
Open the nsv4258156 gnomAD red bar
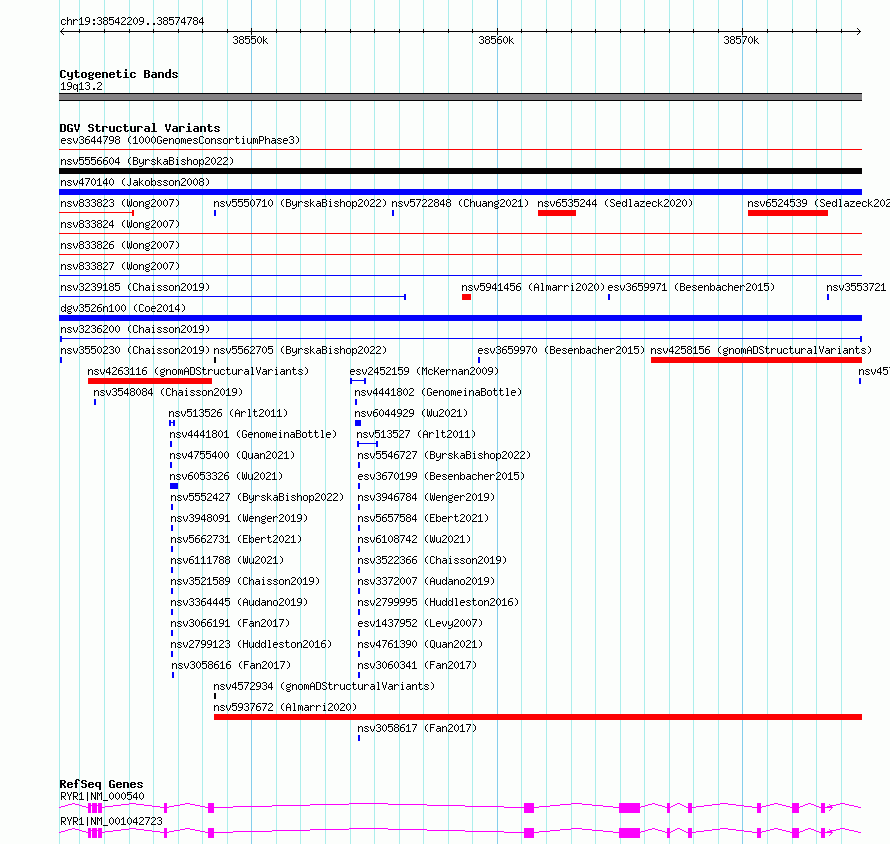(756, 360)
